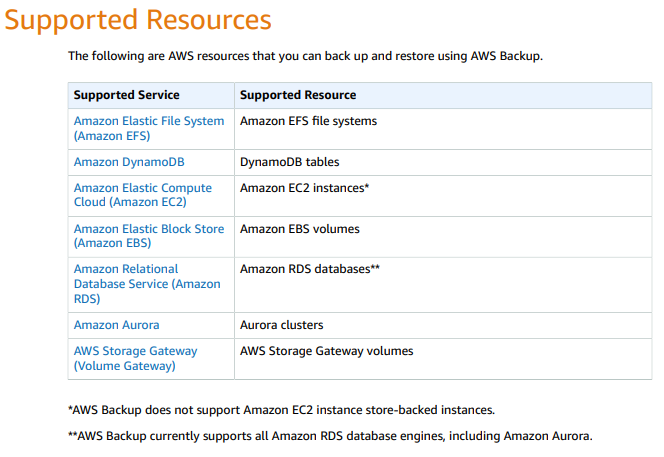Click the Amazon EC2 instances cell
The height and width of the screenshot is (457, 664).
305,188
